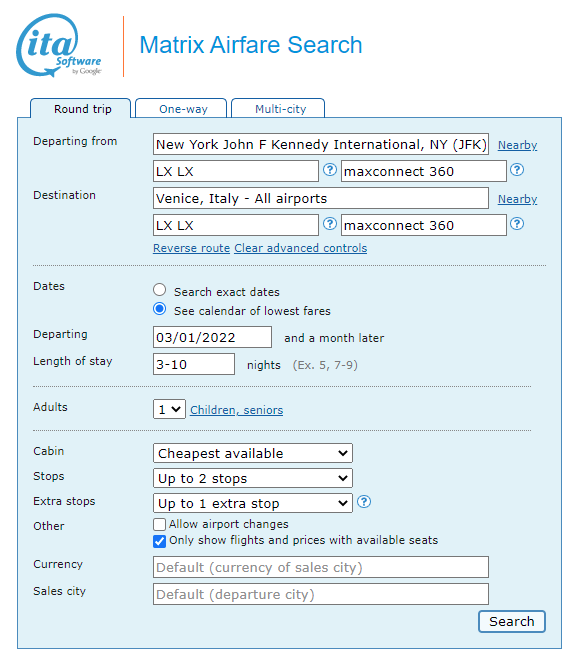Open help icon beside destination LX routing field

pyautogui.click(x=330, y=224)
